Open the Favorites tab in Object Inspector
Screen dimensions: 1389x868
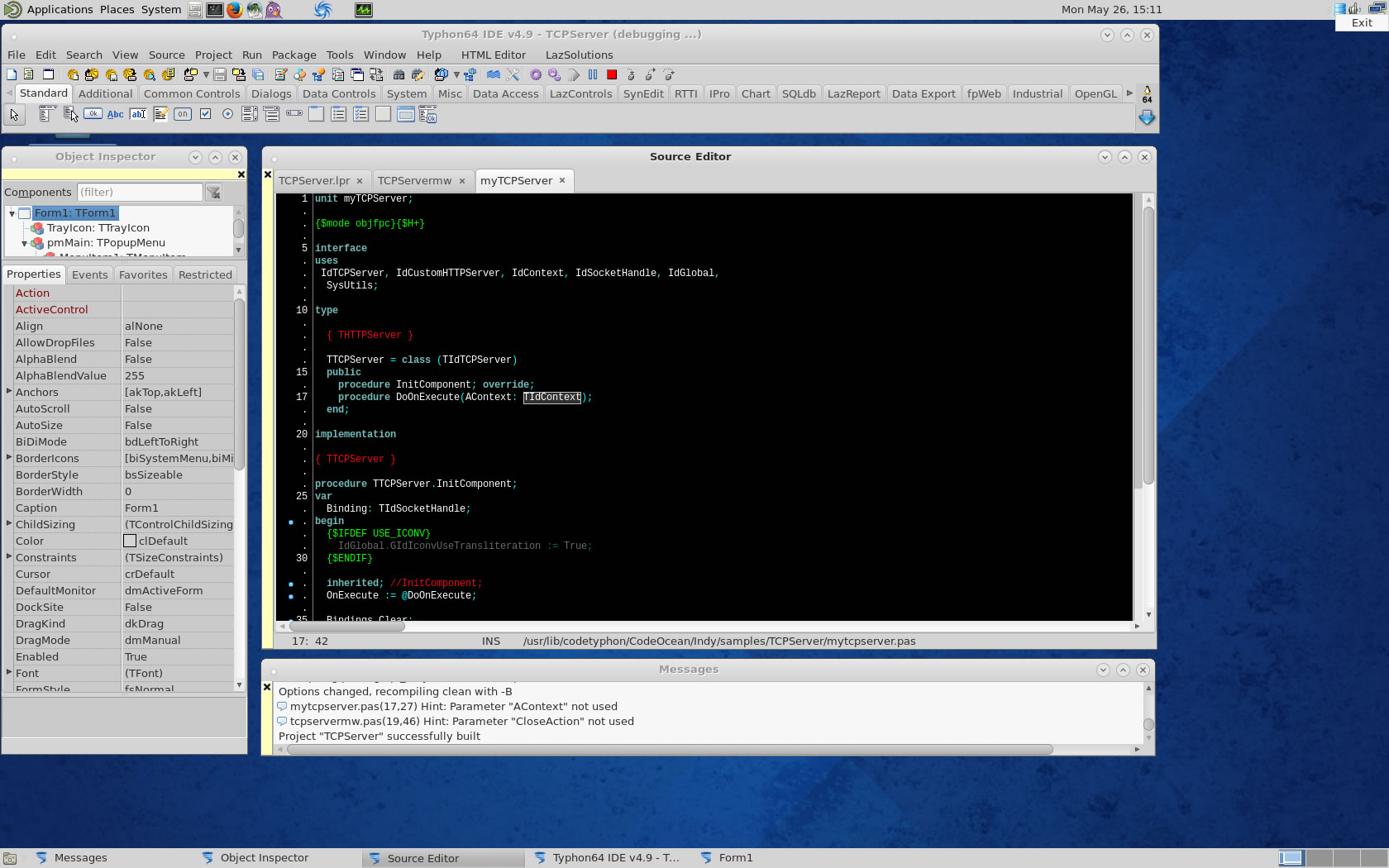coord(143,274)
